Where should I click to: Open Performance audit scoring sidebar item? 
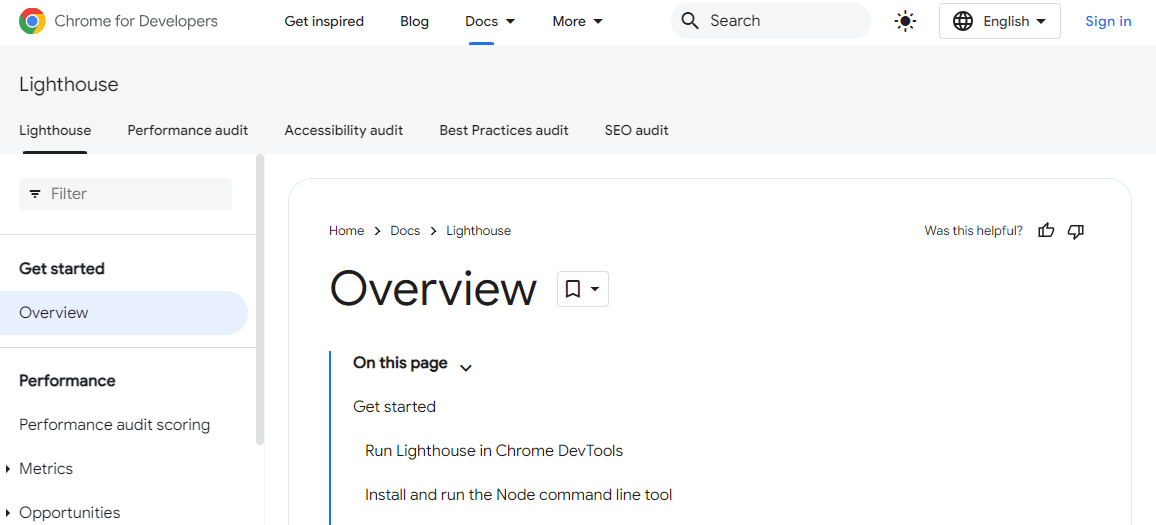[x=114, y=425]
